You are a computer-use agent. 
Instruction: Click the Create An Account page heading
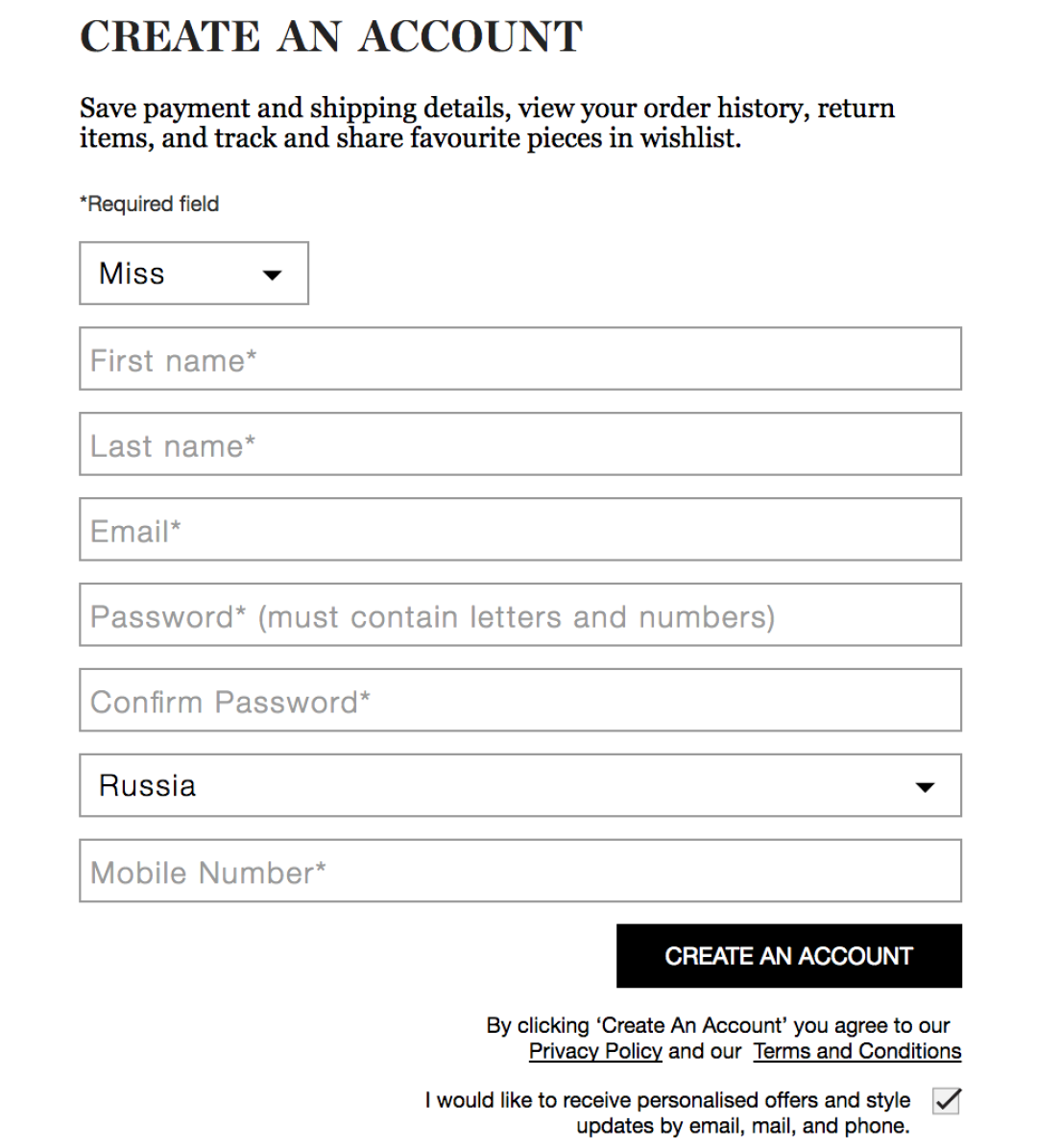tap(331, 37)
